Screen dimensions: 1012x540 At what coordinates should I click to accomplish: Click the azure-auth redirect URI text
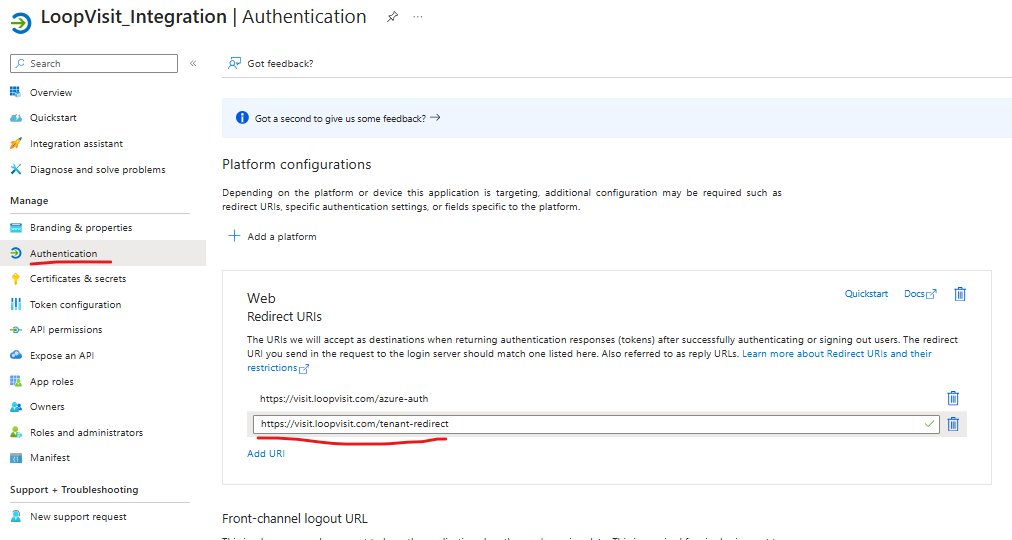pyautogui.click(x=344, y=399)
